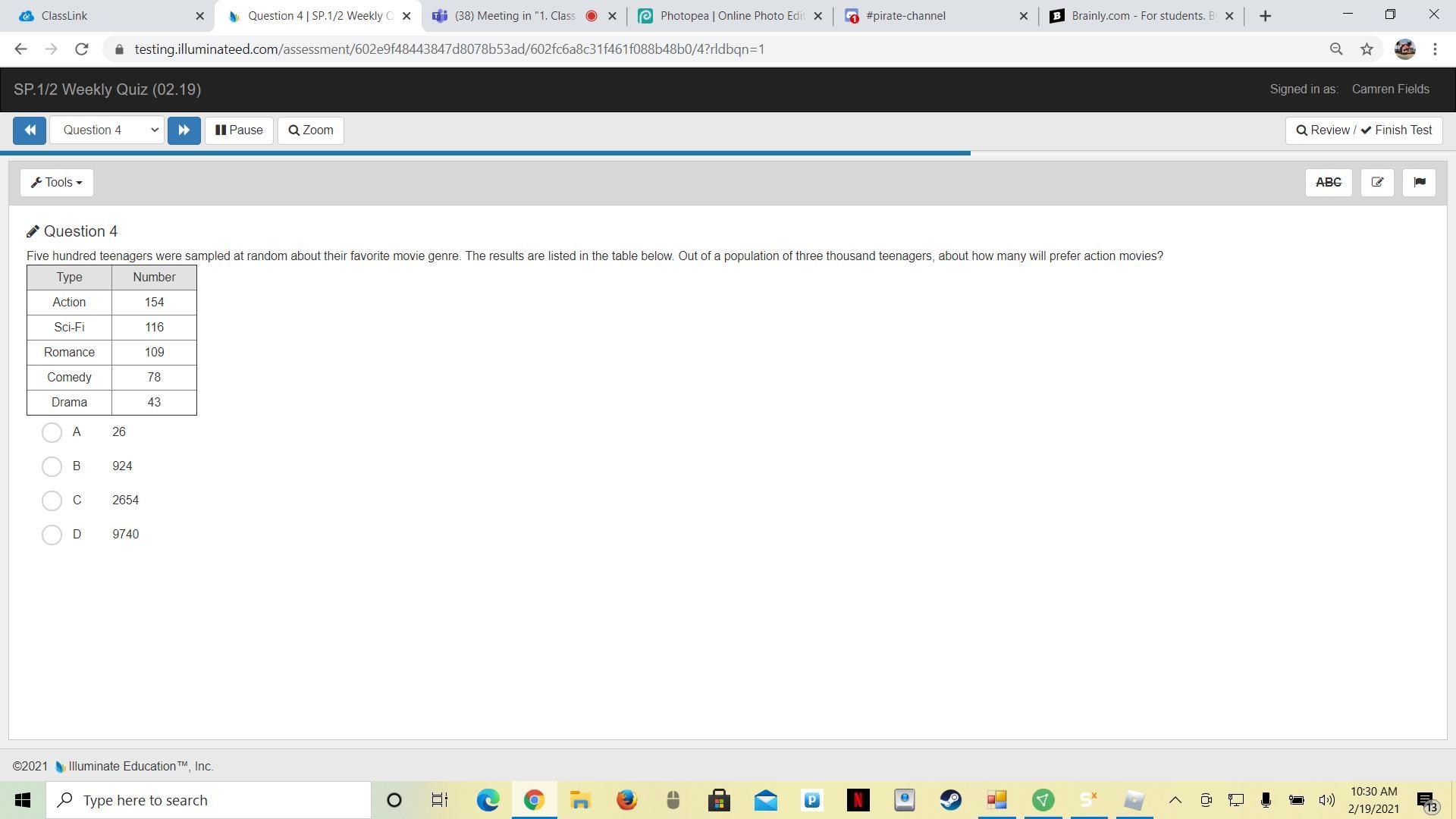
Task: Select answer A 26
Action: (x=52, y=432)
